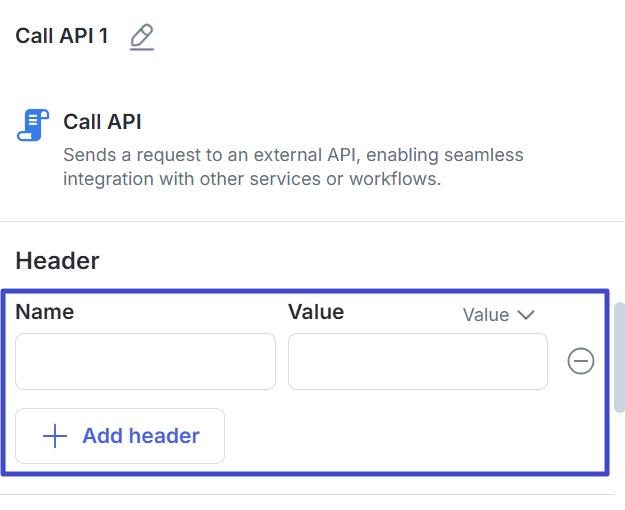
Task: Click the Add header text label
Action: coord(141,436)
